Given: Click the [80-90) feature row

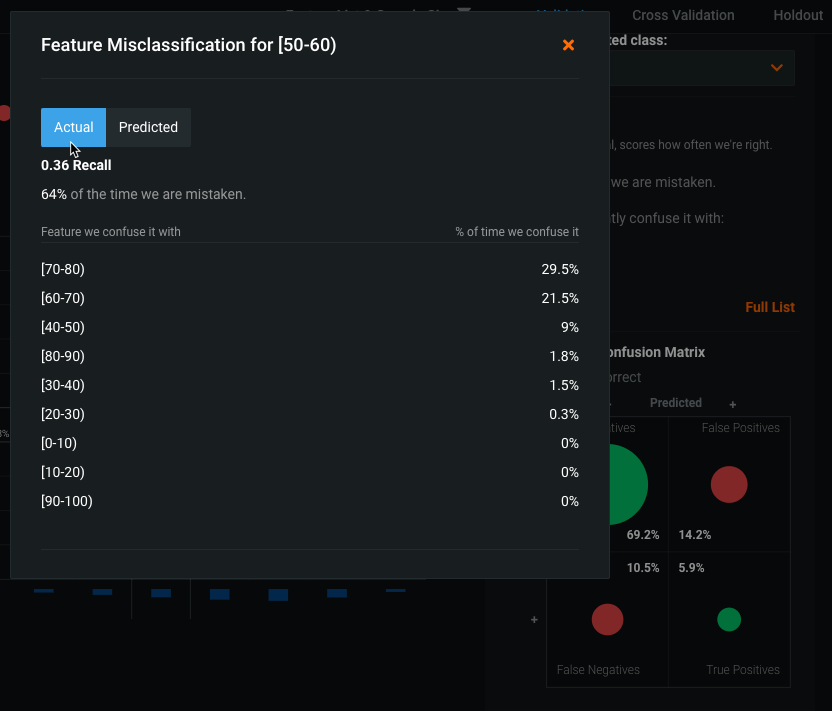Looking at the screenshot, I should point(310,356).
